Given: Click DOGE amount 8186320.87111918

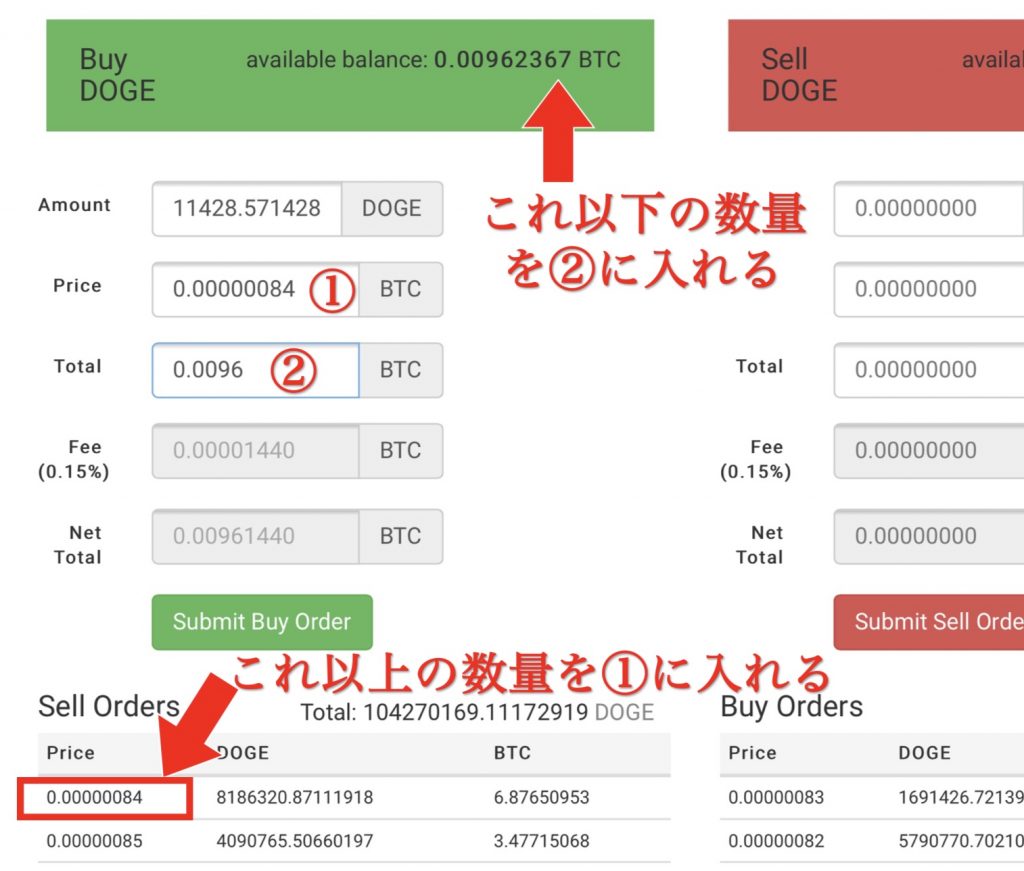Looking at the screenshot, I should pyautogui.click(x=295, y=797).
